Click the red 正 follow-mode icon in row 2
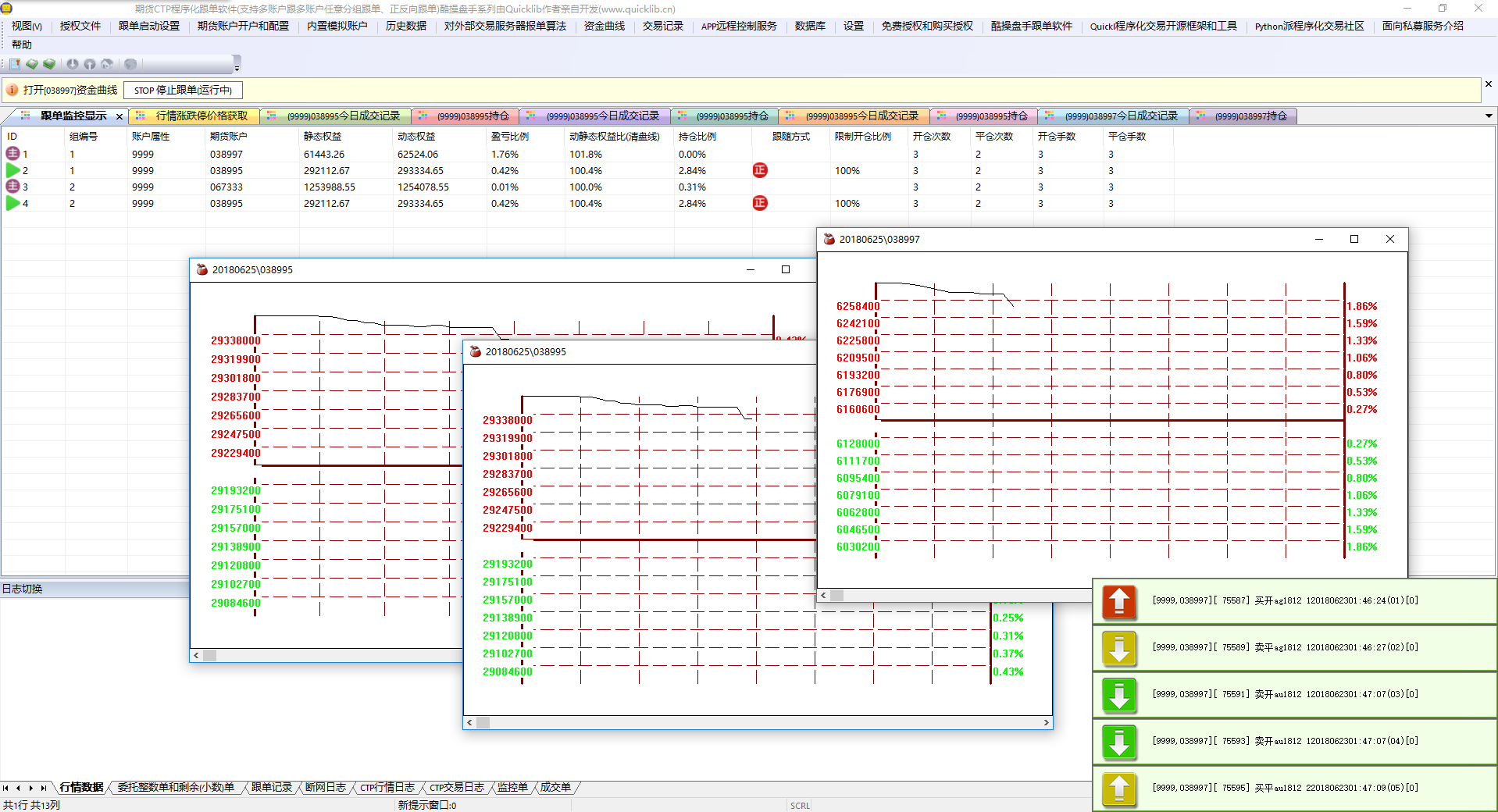Image resolution: width=1498 pixels, height=812 pixels. pyautogui.click(x=760, y=170)
